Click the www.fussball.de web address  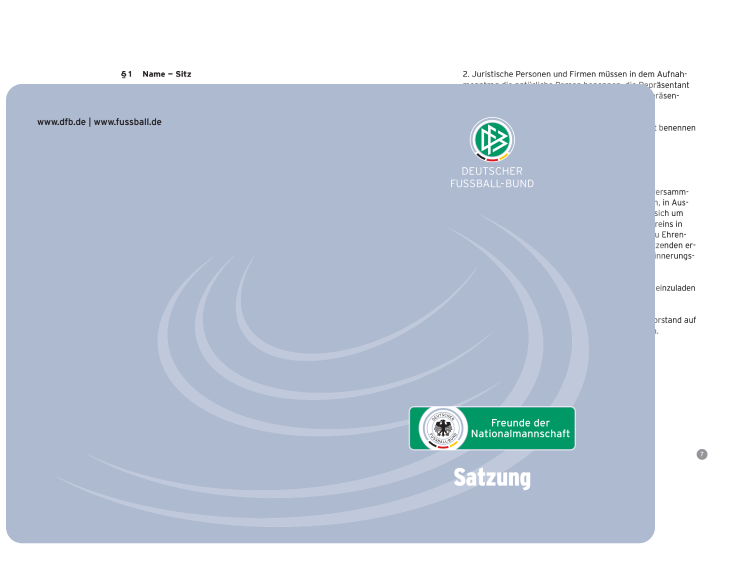point(128,122)
